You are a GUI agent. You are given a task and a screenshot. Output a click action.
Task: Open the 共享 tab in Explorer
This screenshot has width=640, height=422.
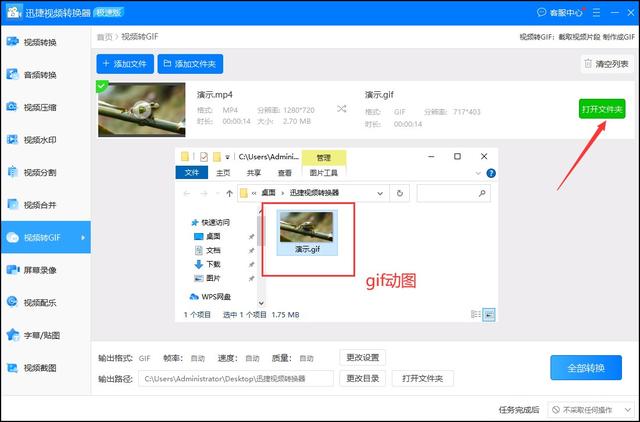pyautogui.click(x=254, y=173)
